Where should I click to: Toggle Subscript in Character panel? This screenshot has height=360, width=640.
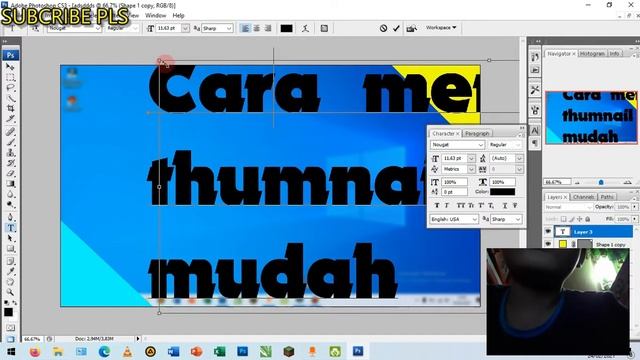[x=491, y=205]
